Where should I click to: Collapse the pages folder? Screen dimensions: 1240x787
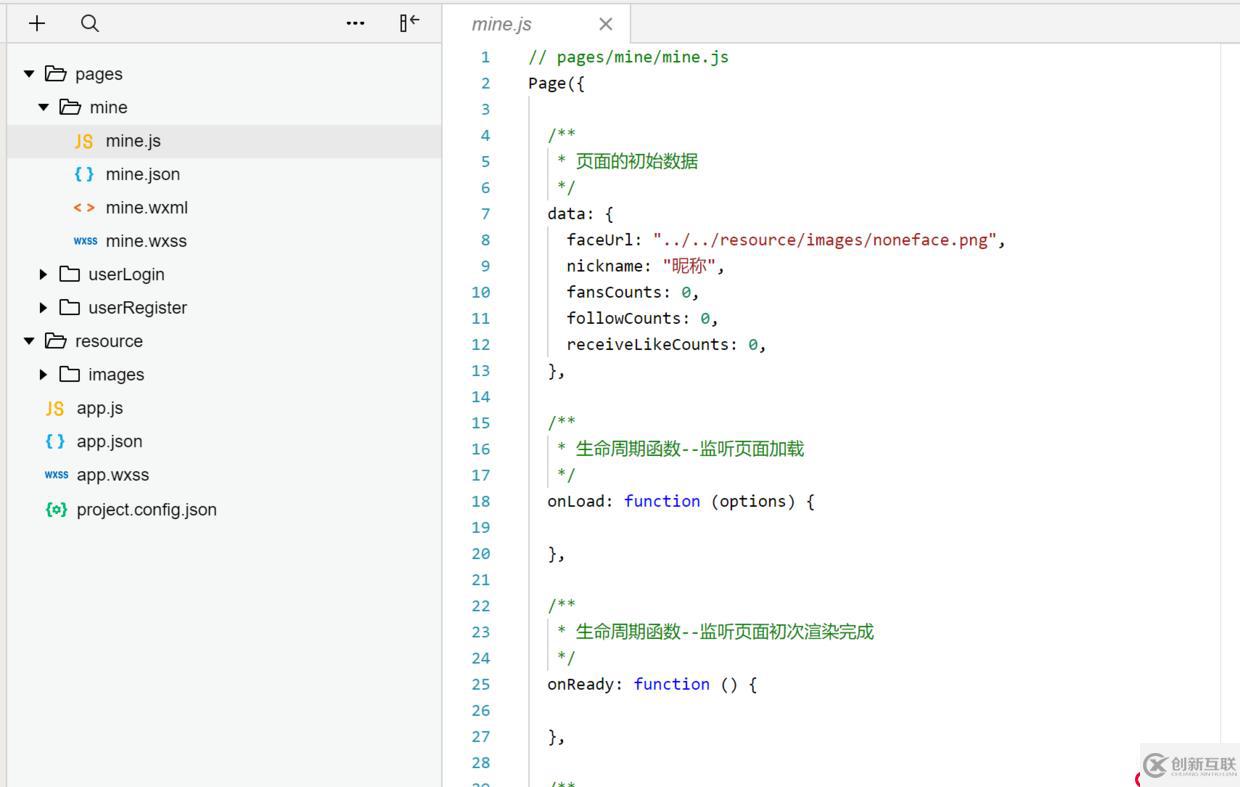[29, 74]
